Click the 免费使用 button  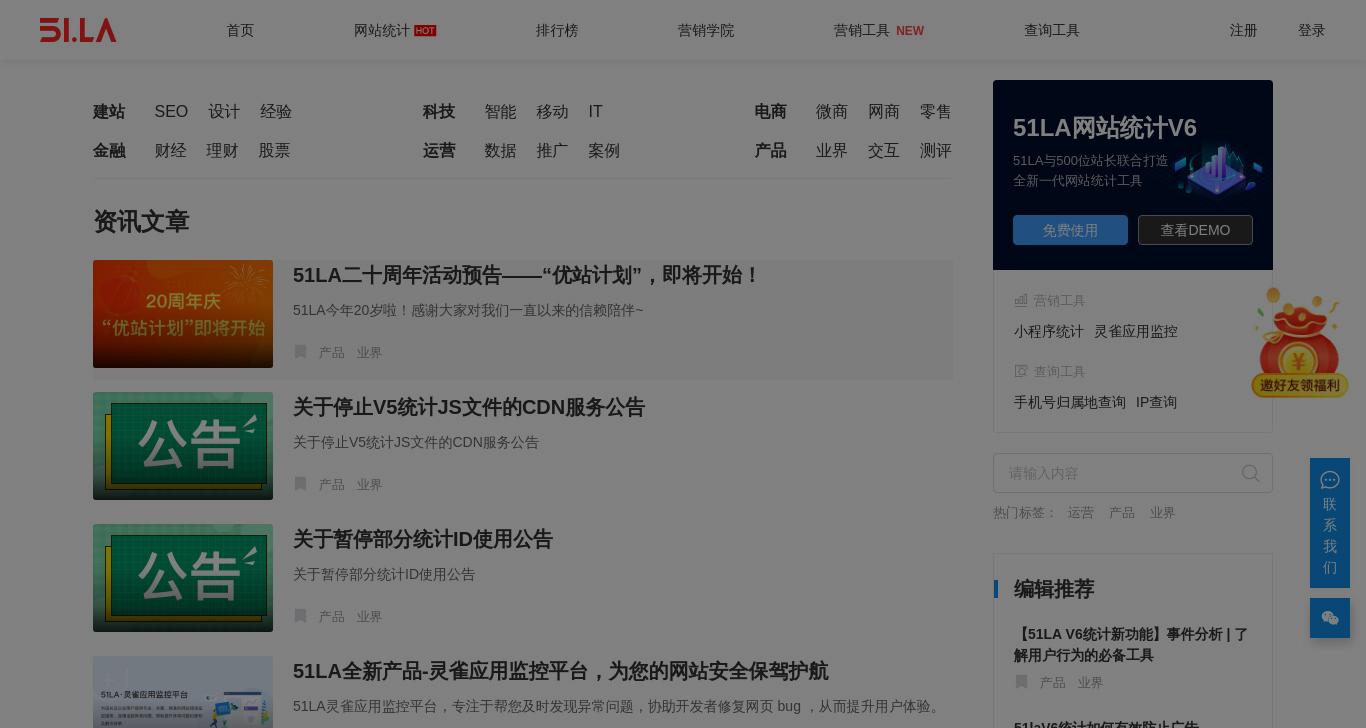point(1070,230)
